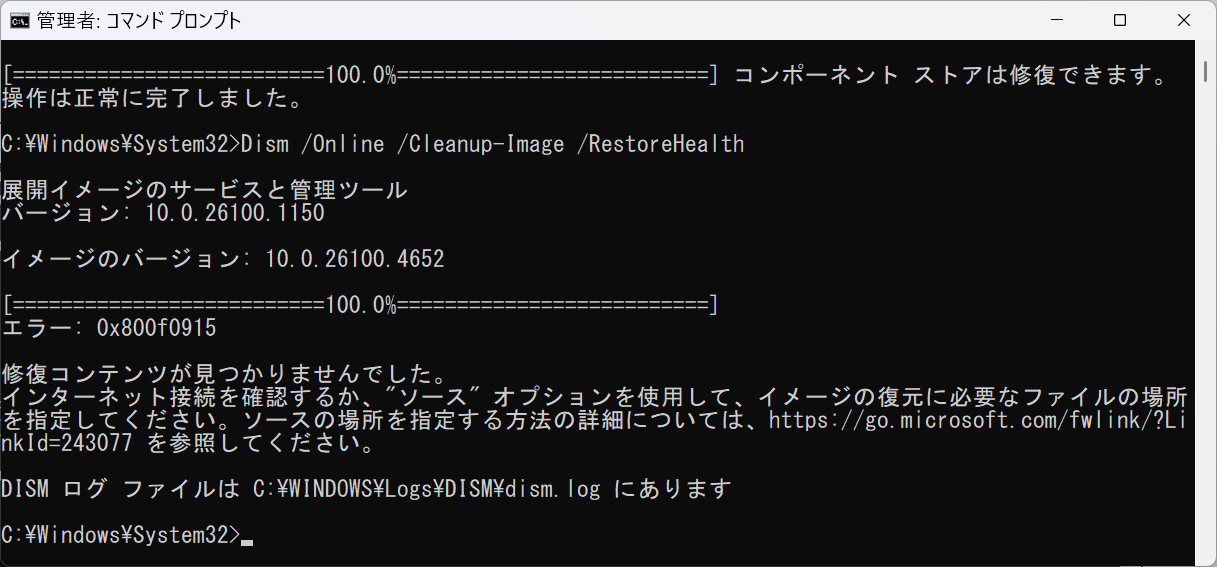Minimize the Command Prompt window
Screen dimensions: 1217x567
1057,20
